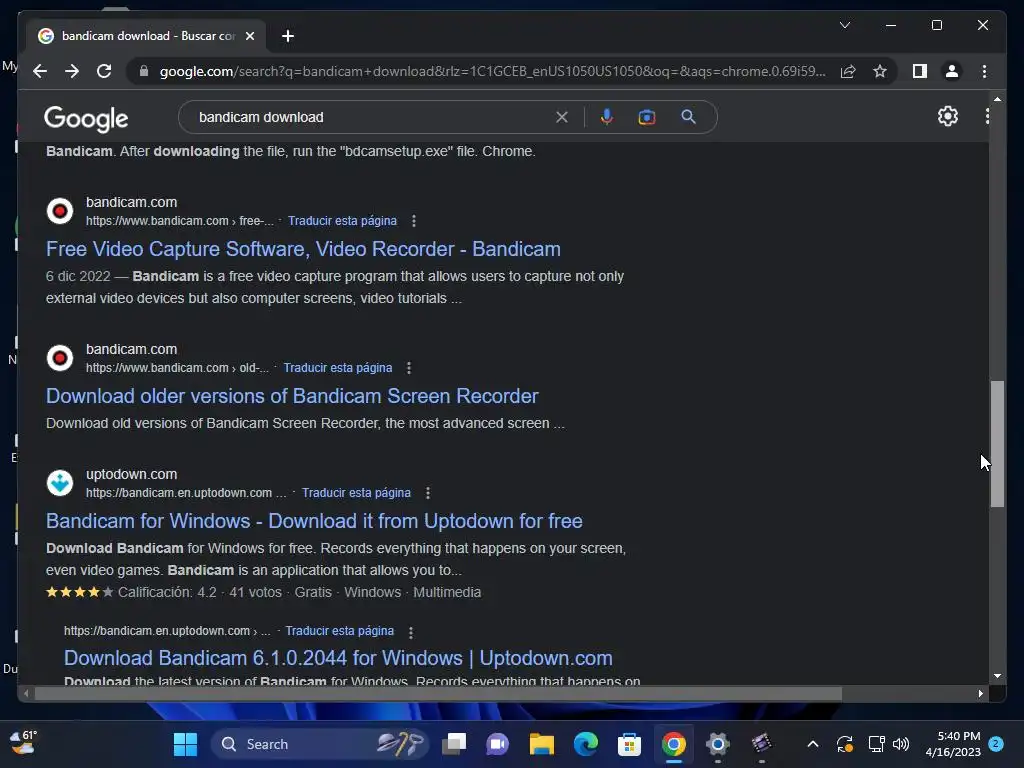Translate the Bandicam 6.1.0.2044 result page

pos(340,631)
